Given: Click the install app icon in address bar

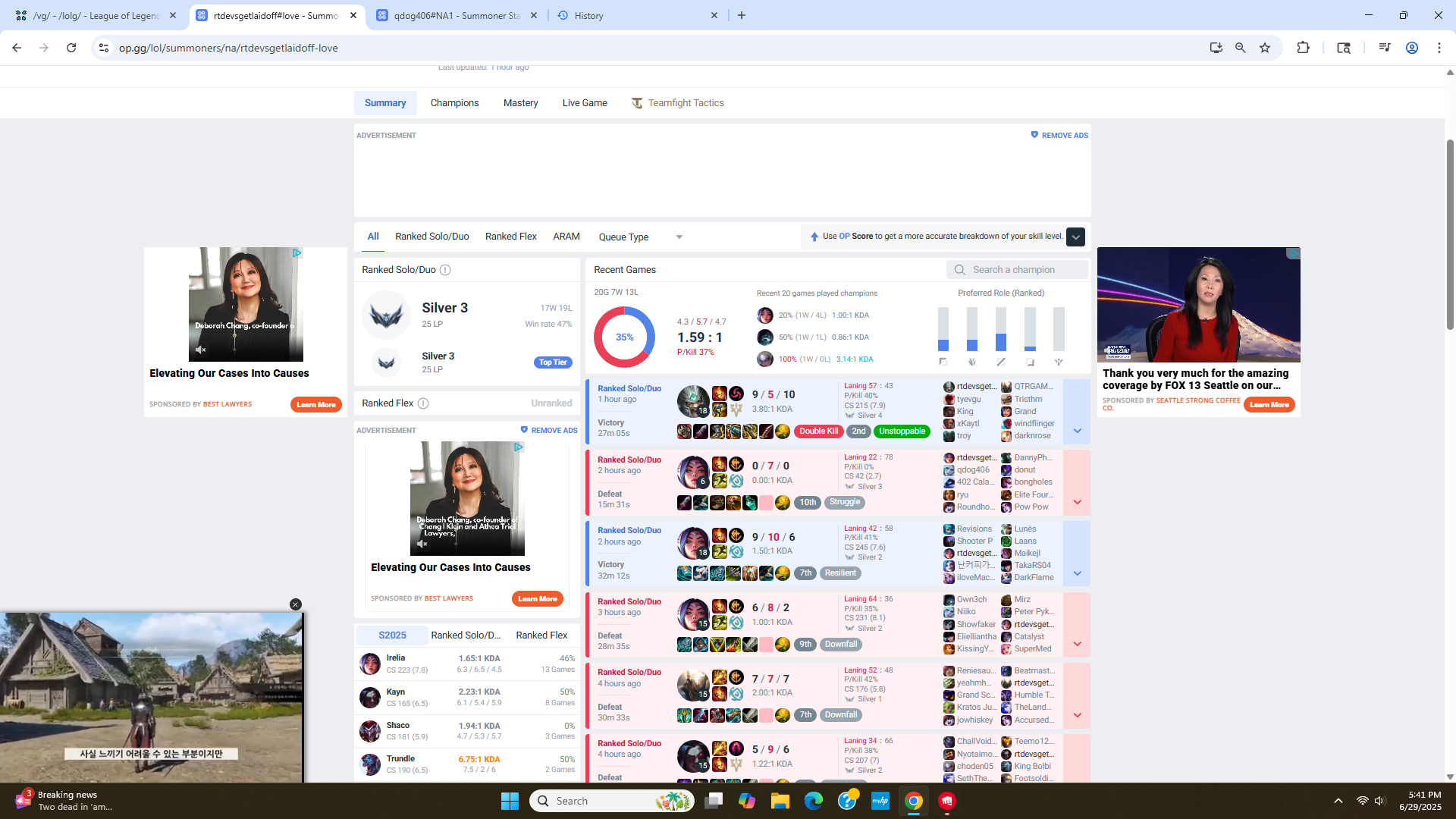Looking at the screenshot, I should pyautogui.click(x=1216, y=48).
